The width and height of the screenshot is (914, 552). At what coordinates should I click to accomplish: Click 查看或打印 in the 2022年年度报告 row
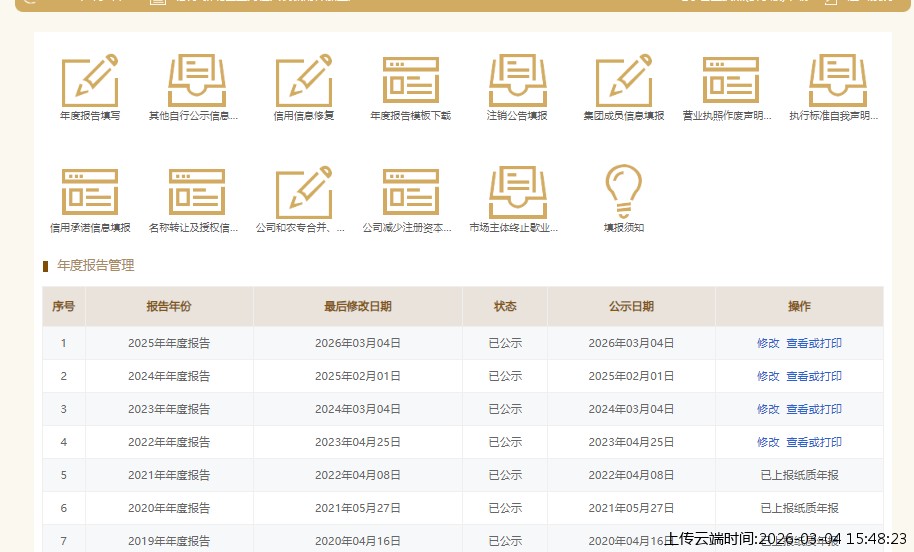point(814,442)
